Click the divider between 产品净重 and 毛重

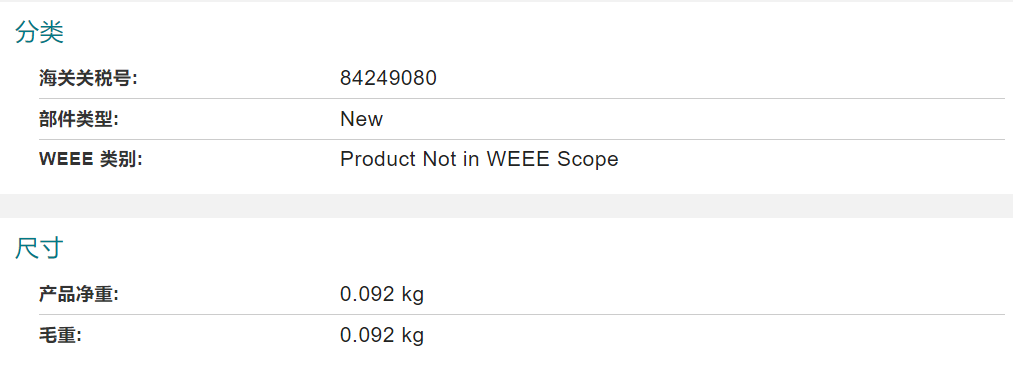[522, 315]
